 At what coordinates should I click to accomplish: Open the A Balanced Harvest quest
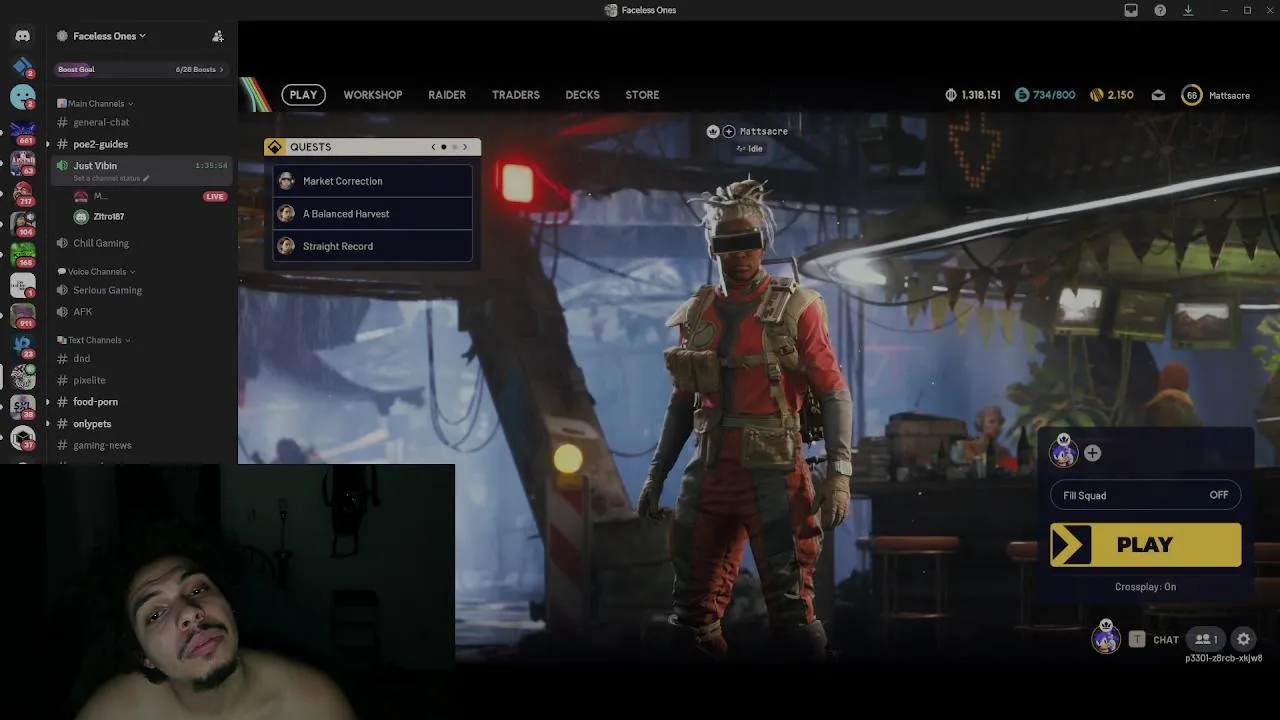372,214
